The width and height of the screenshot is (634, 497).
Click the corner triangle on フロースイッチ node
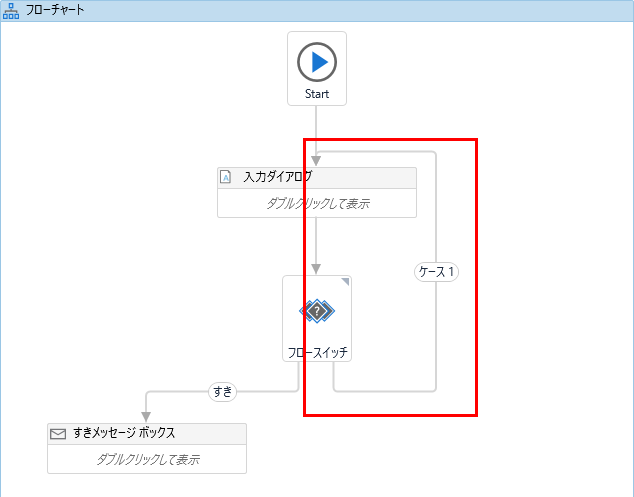346,281
